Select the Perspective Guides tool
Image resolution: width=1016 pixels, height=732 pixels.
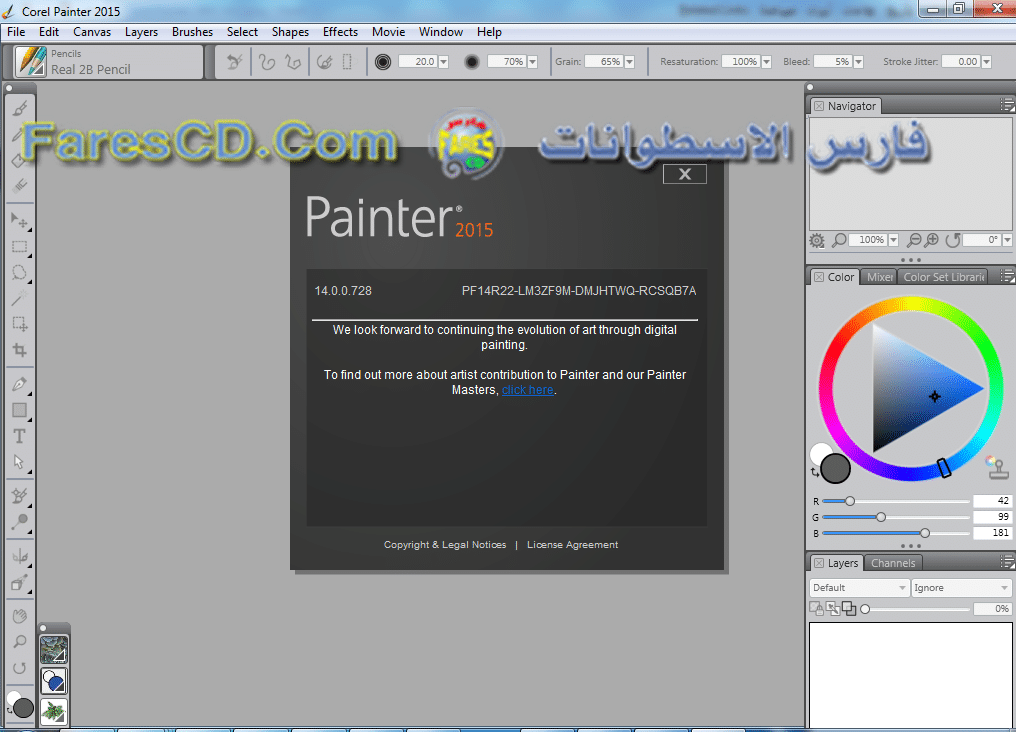(19, 582)
